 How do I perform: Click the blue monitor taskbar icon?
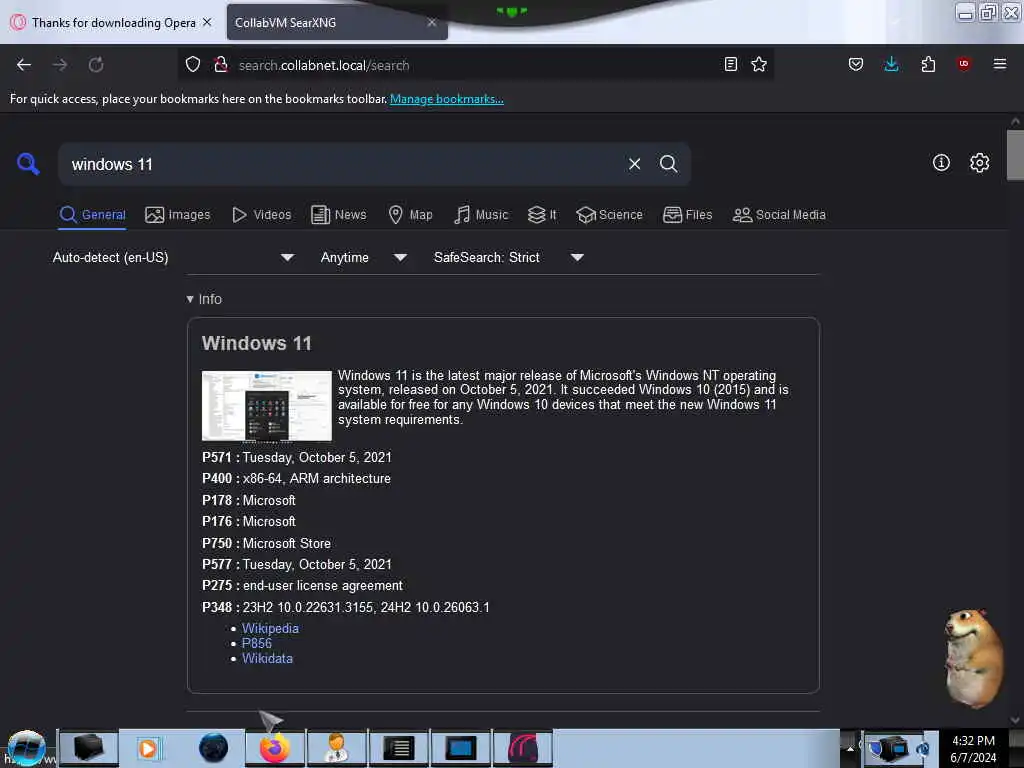point(460,748)
